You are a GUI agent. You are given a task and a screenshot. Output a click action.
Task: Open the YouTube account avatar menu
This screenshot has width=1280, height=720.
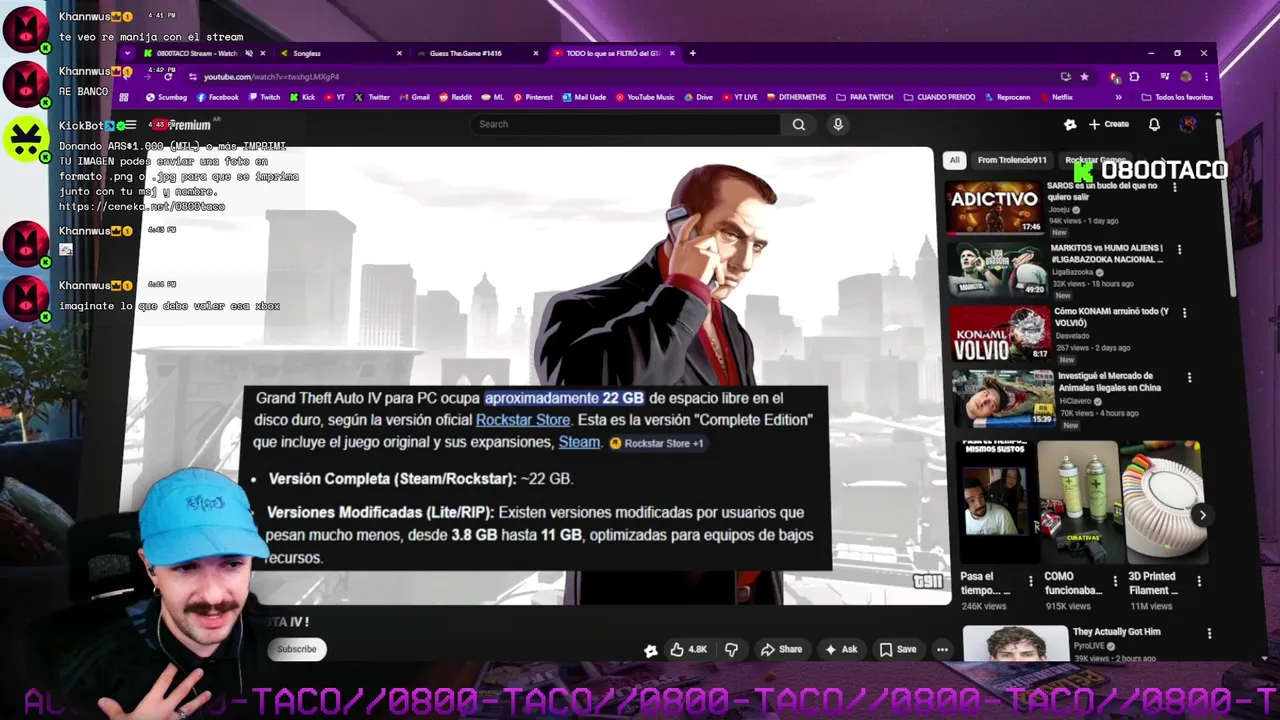coord(1188,124)
